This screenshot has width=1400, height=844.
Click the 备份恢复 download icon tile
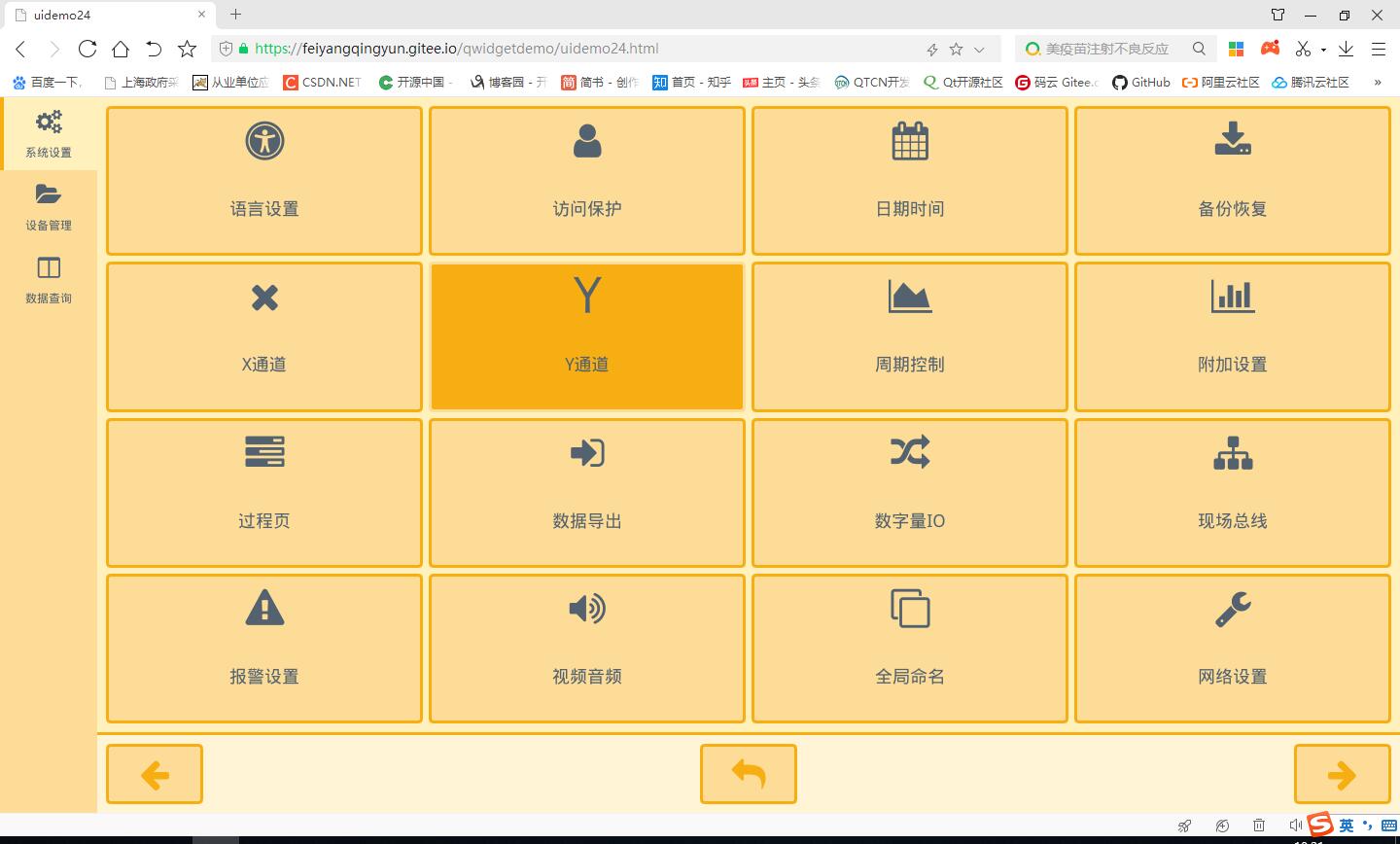1232,181
